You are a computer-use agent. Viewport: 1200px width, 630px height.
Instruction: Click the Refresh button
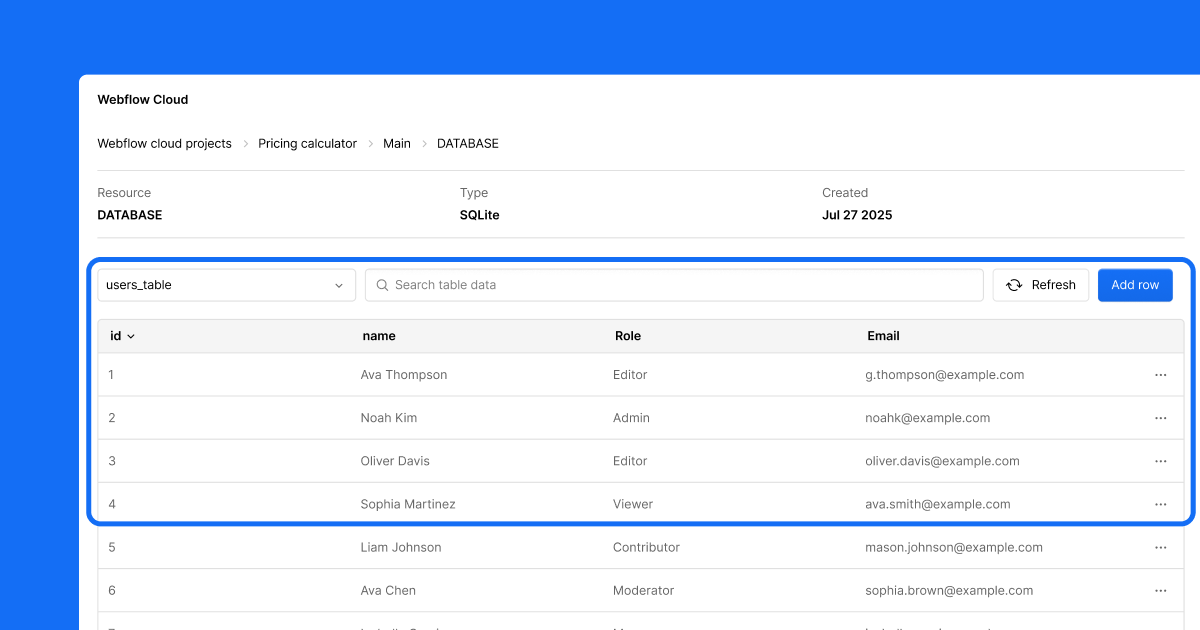1041,285
